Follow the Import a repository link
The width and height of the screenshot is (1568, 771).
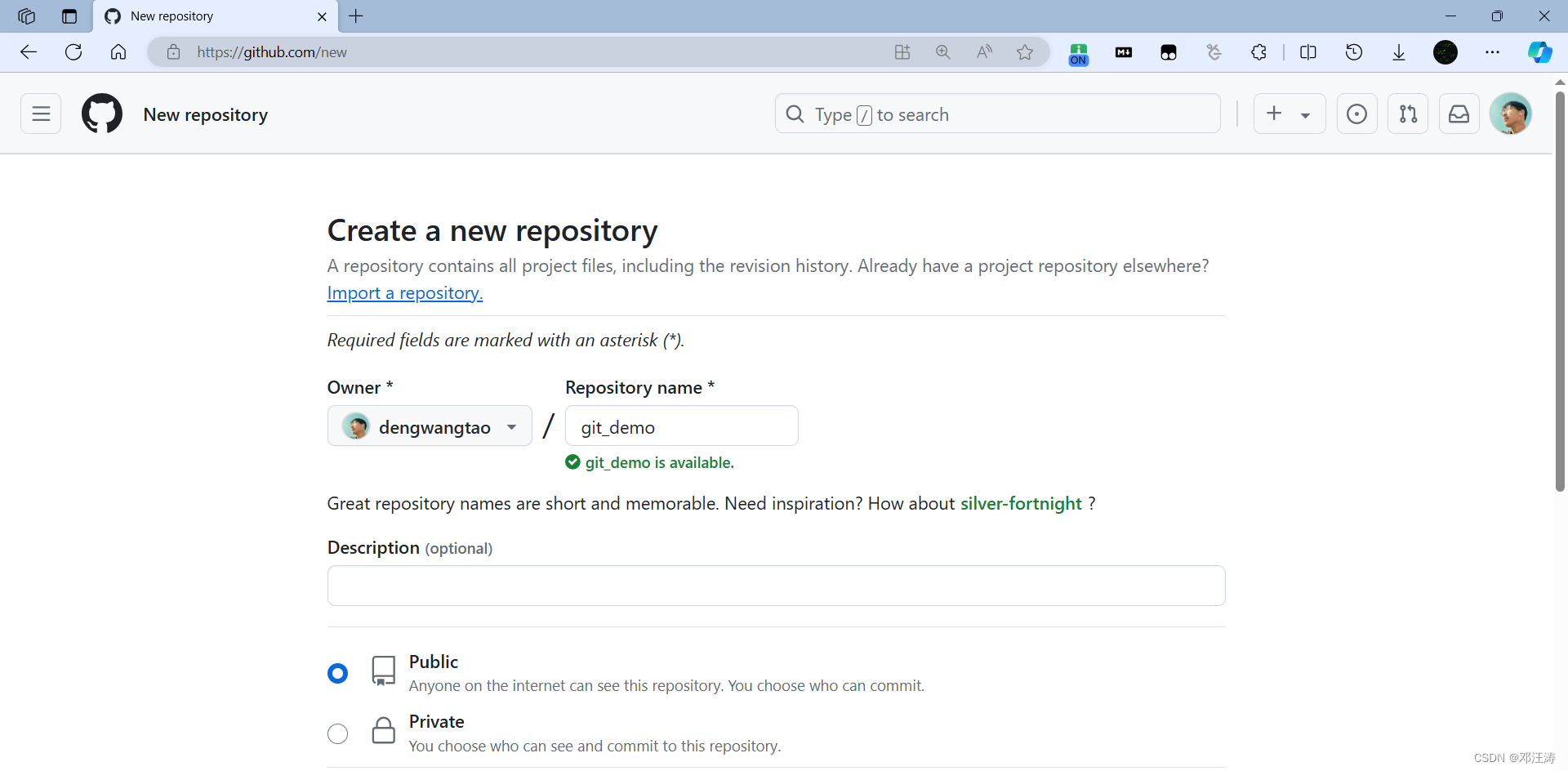(x=405, y=293)
